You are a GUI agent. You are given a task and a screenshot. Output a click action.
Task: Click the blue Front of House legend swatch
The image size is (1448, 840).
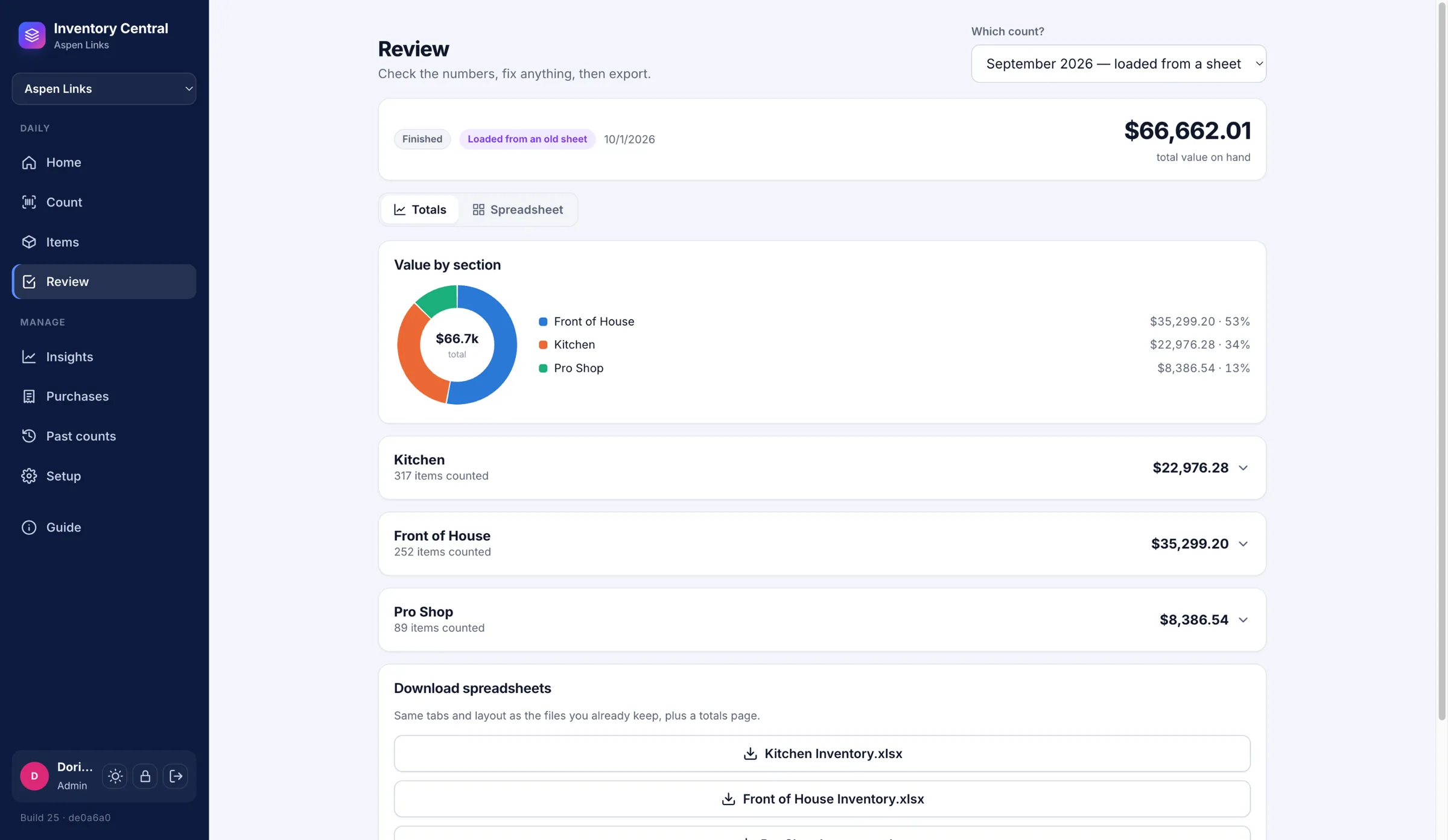(543, 321)
